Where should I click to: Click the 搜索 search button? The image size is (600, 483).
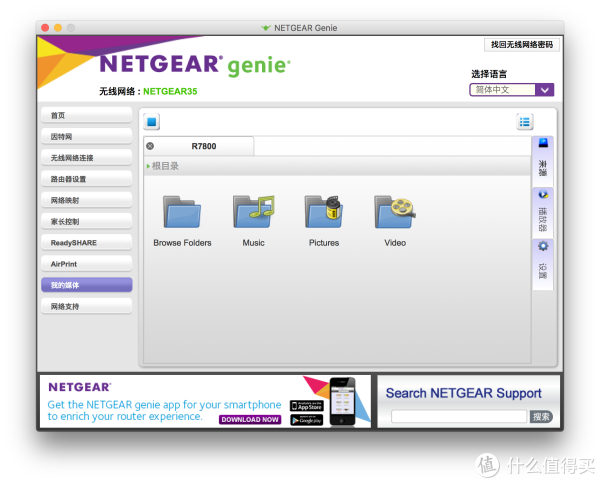(541, 416)
